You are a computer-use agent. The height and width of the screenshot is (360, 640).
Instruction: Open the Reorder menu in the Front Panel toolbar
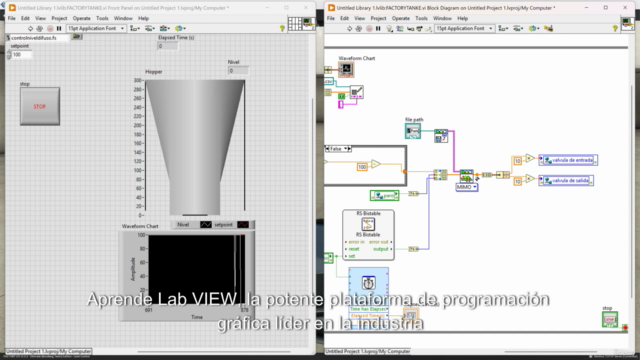pos(180,29)
